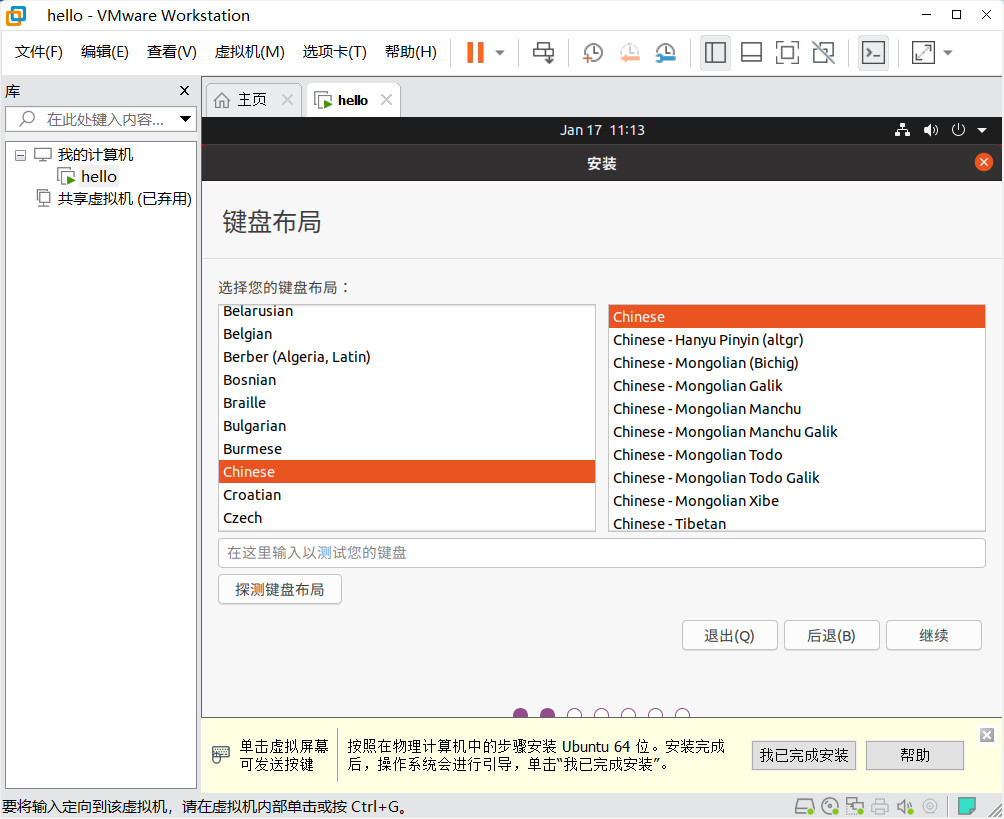
Task: Toggle the library sidebar view
Action: tap(715, 53)
